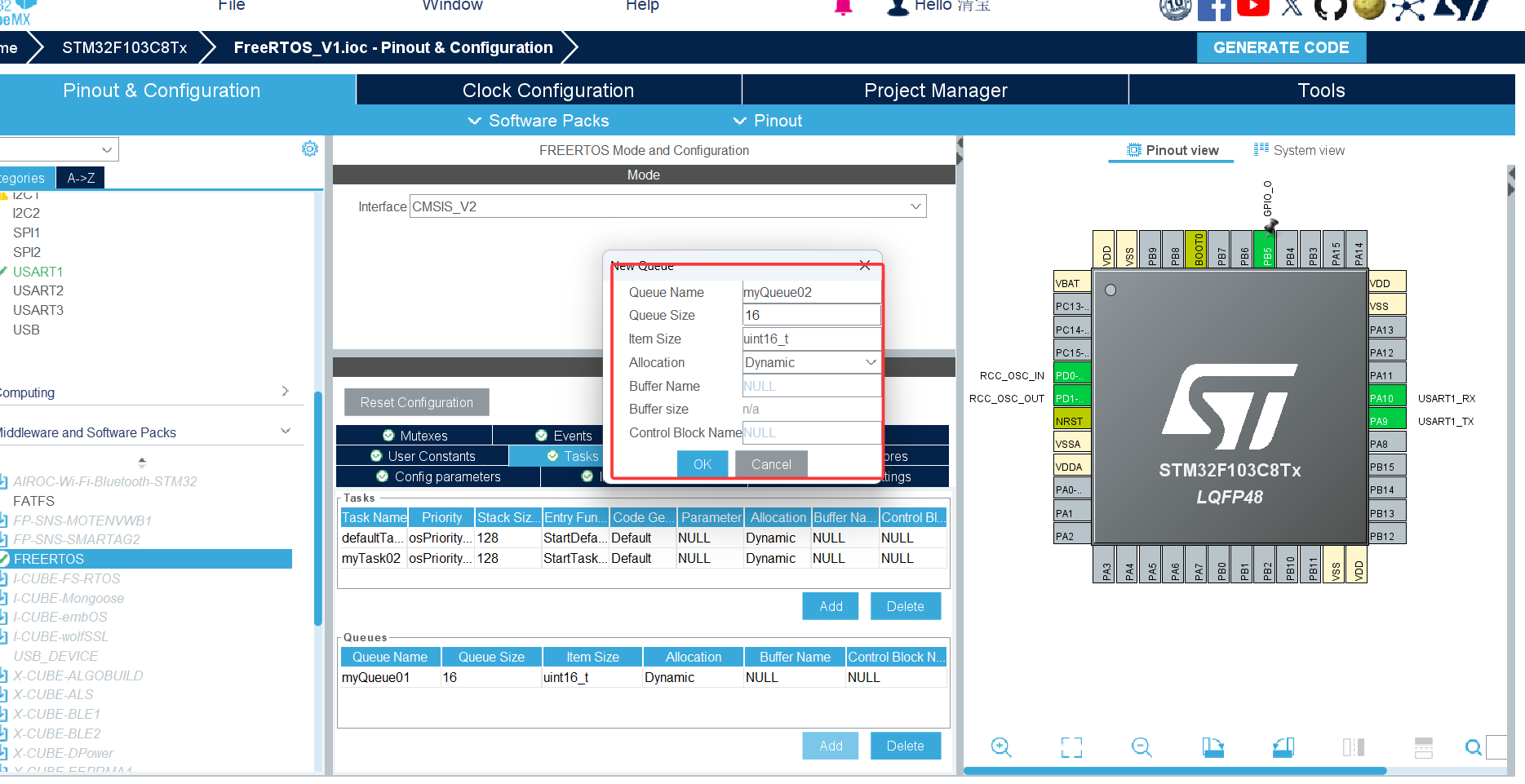Open the Interface CMSIS_V2 dropdown

667,206
